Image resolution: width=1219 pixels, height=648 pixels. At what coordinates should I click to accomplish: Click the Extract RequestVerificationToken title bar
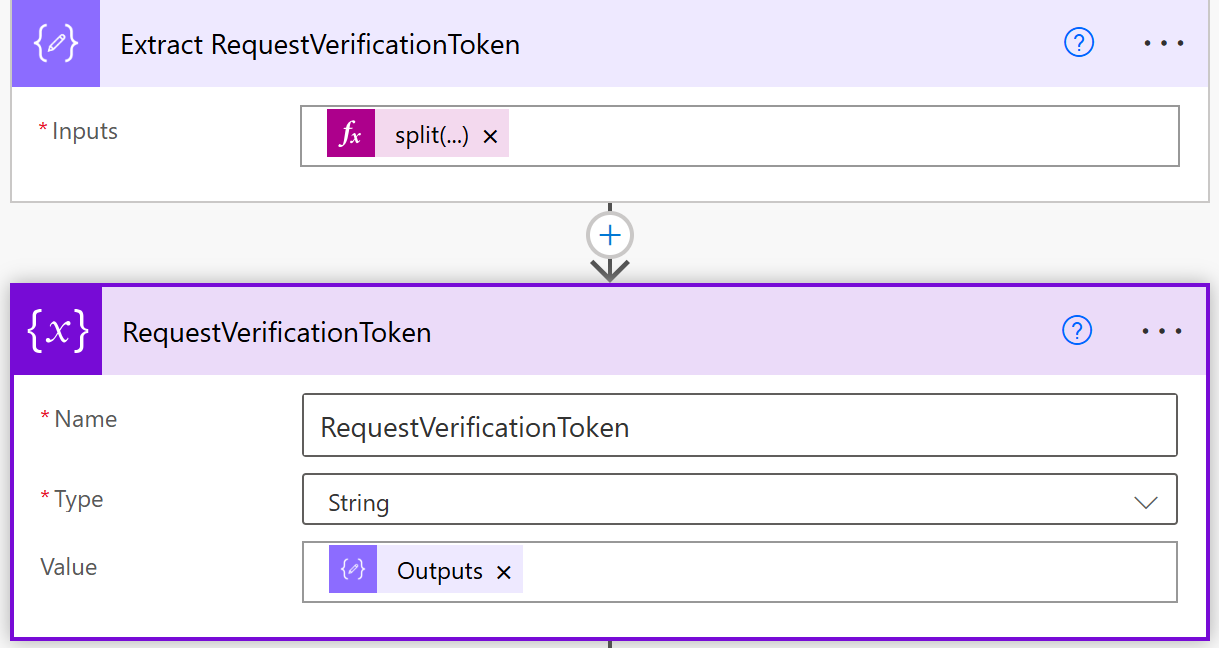[319, 44]
